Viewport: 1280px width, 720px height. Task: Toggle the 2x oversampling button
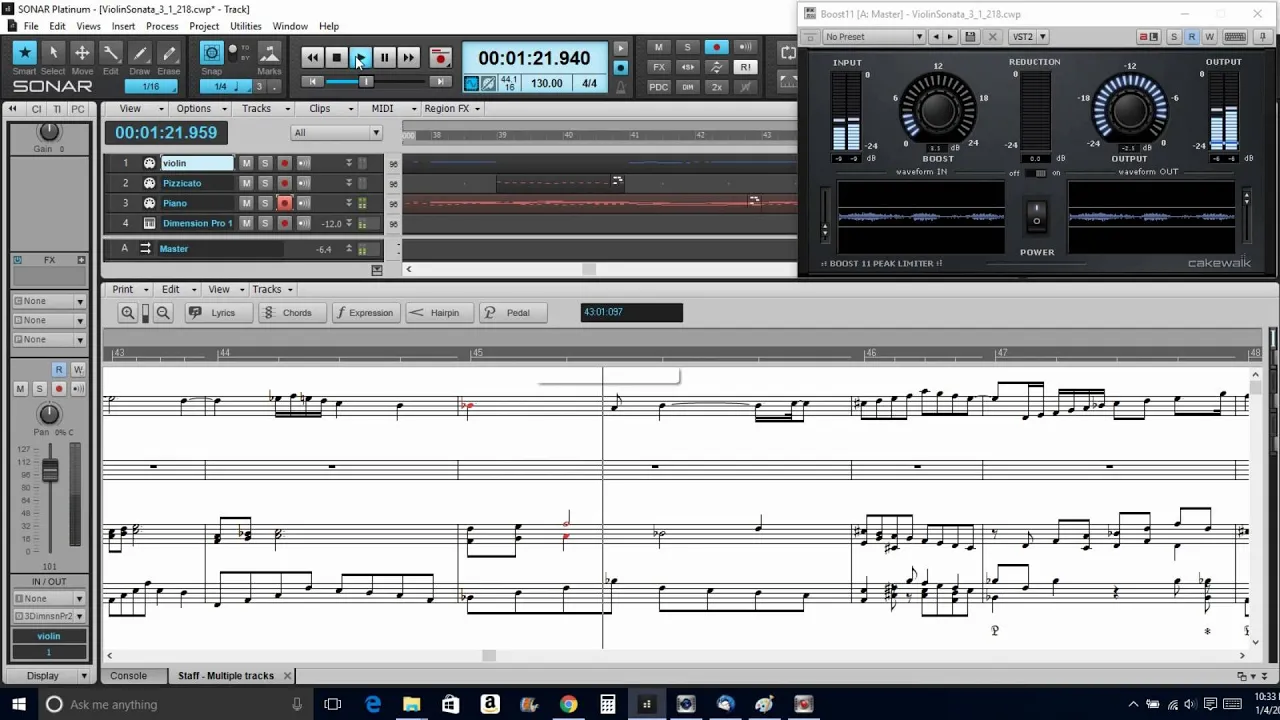click(x=716, y=87)
